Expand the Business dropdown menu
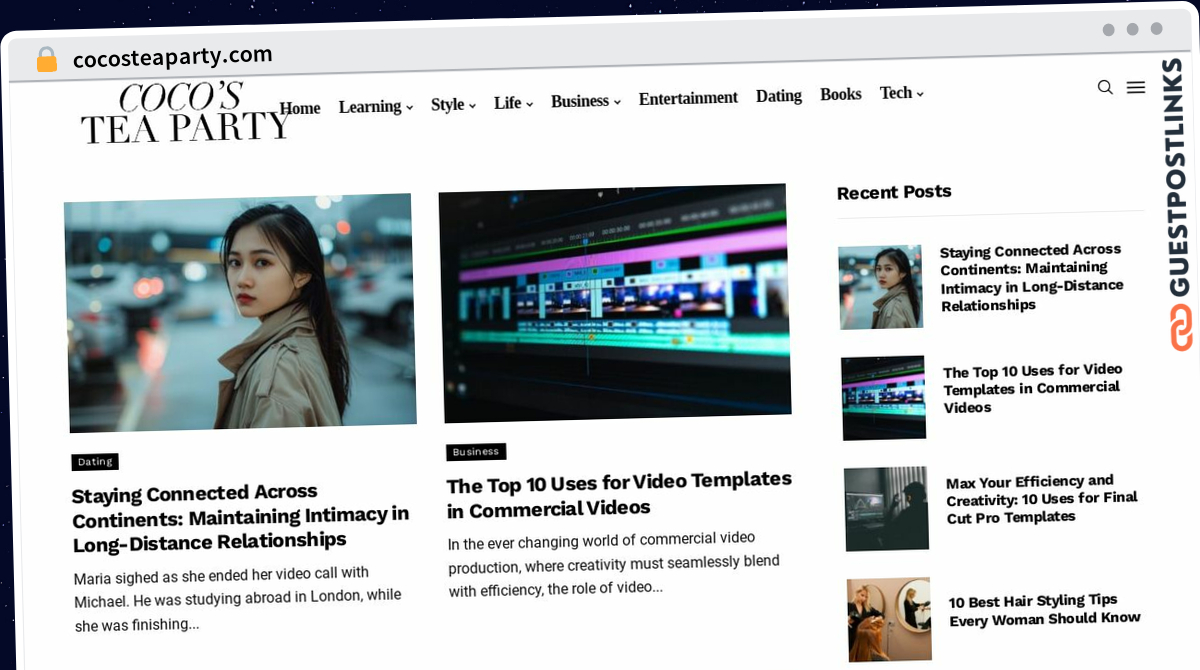The width and height of the screenshot is (1200, 670). [x=586, y=101]
